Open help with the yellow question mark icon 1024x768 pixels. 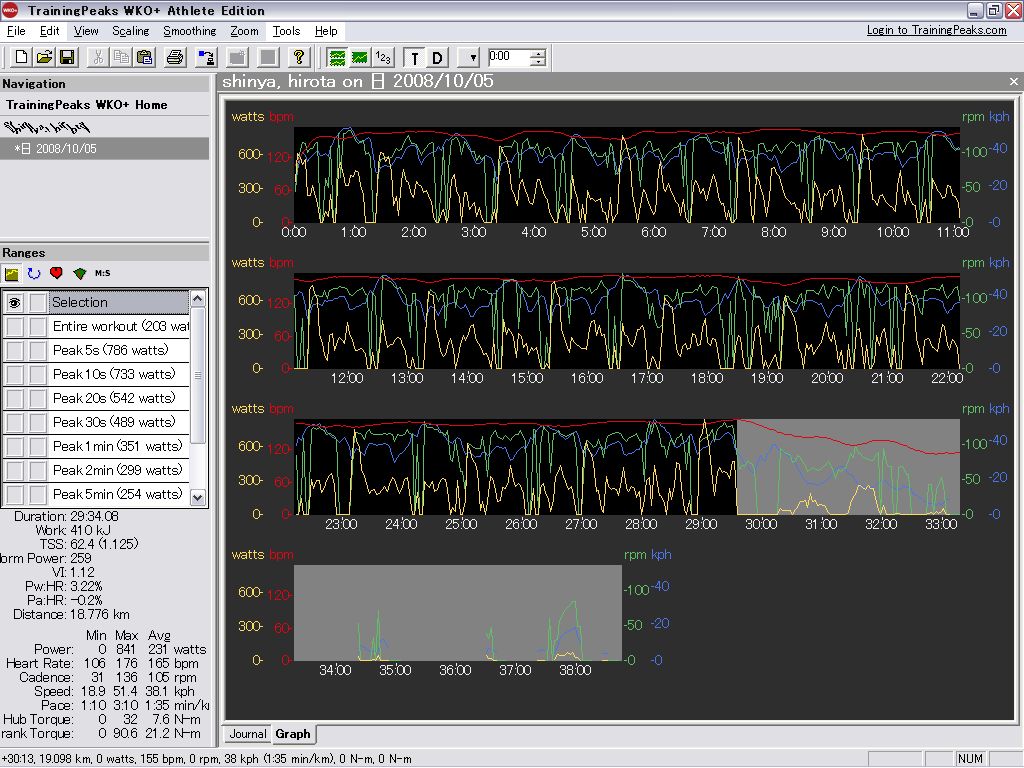[x=298, y=57]
